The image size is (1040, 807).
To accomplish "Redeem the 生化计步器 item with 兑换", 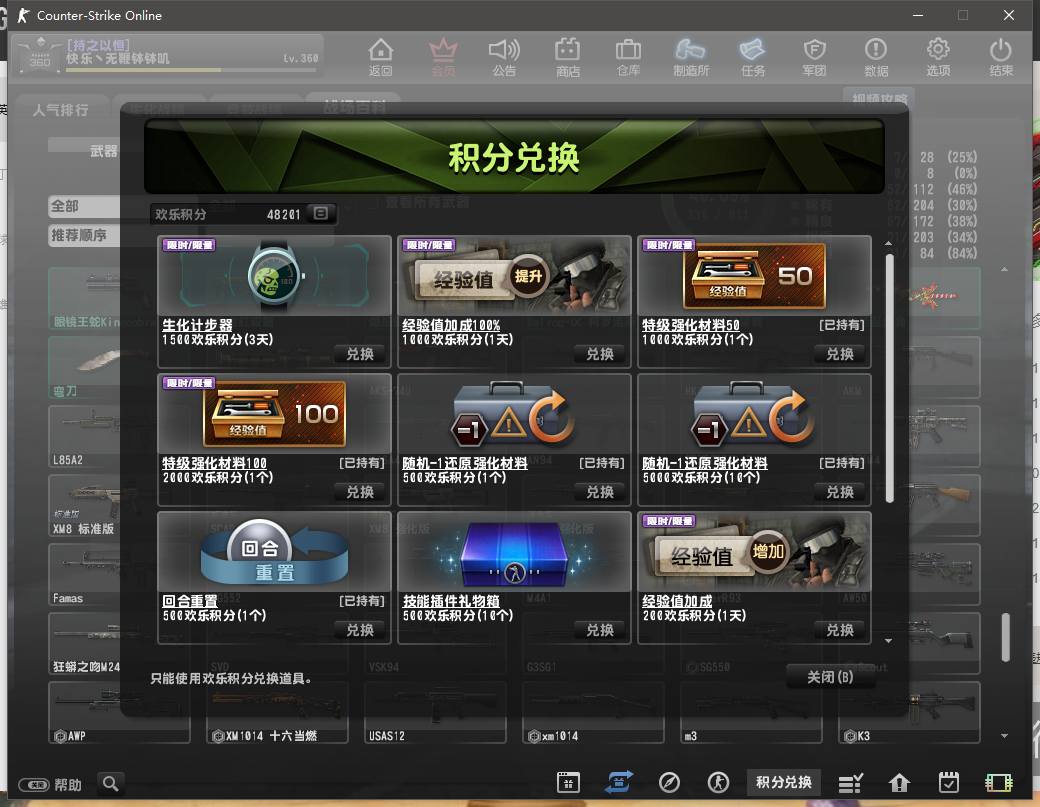I will (x=360, y=354).
